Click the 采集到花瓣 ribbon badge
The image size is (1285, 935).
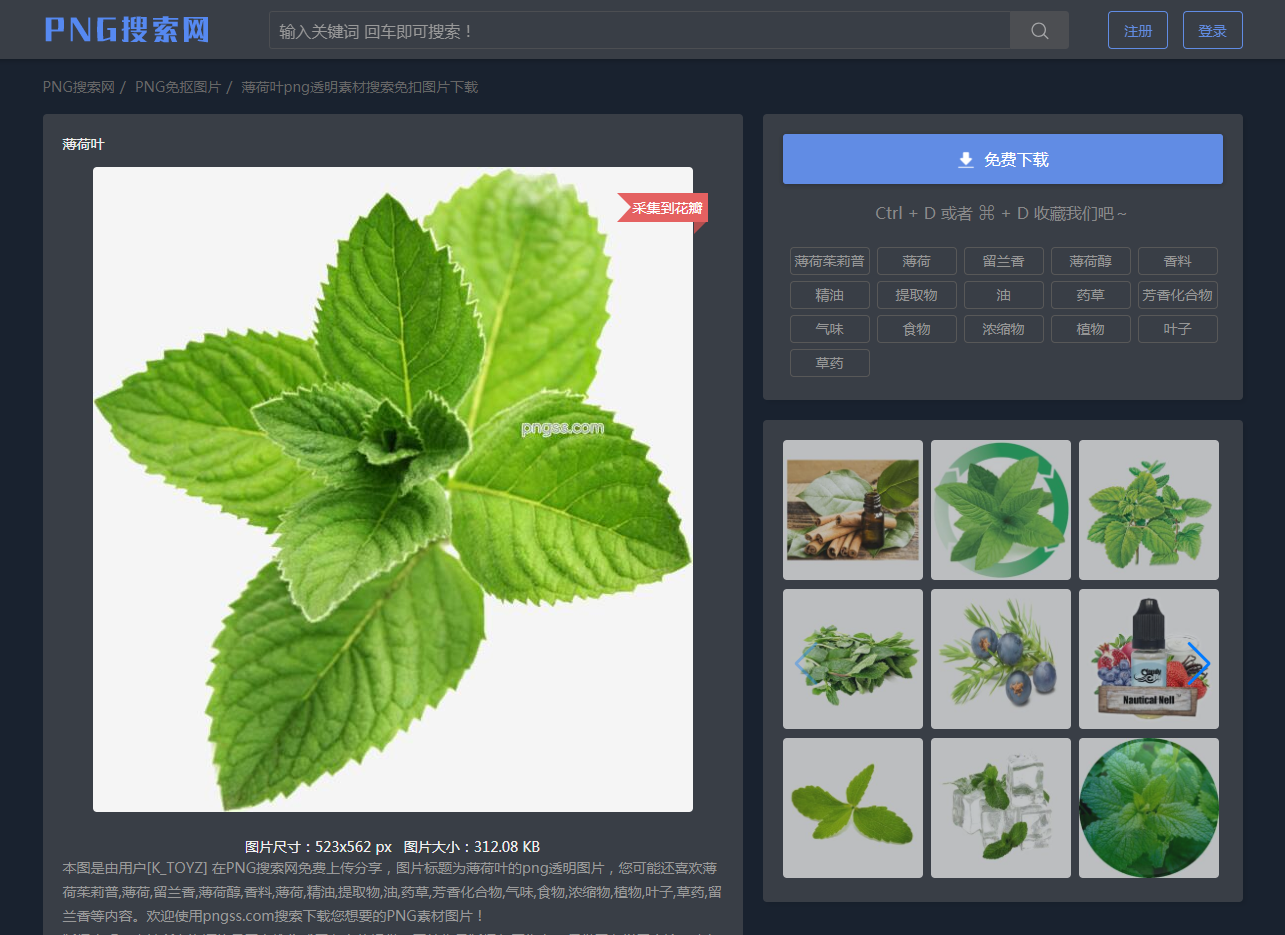[x=663, y=208]
